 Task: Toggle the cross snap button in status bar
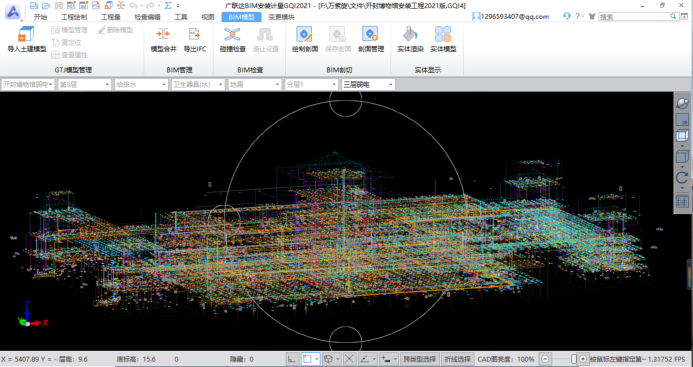pyautogui.click(x=349, y=359)
